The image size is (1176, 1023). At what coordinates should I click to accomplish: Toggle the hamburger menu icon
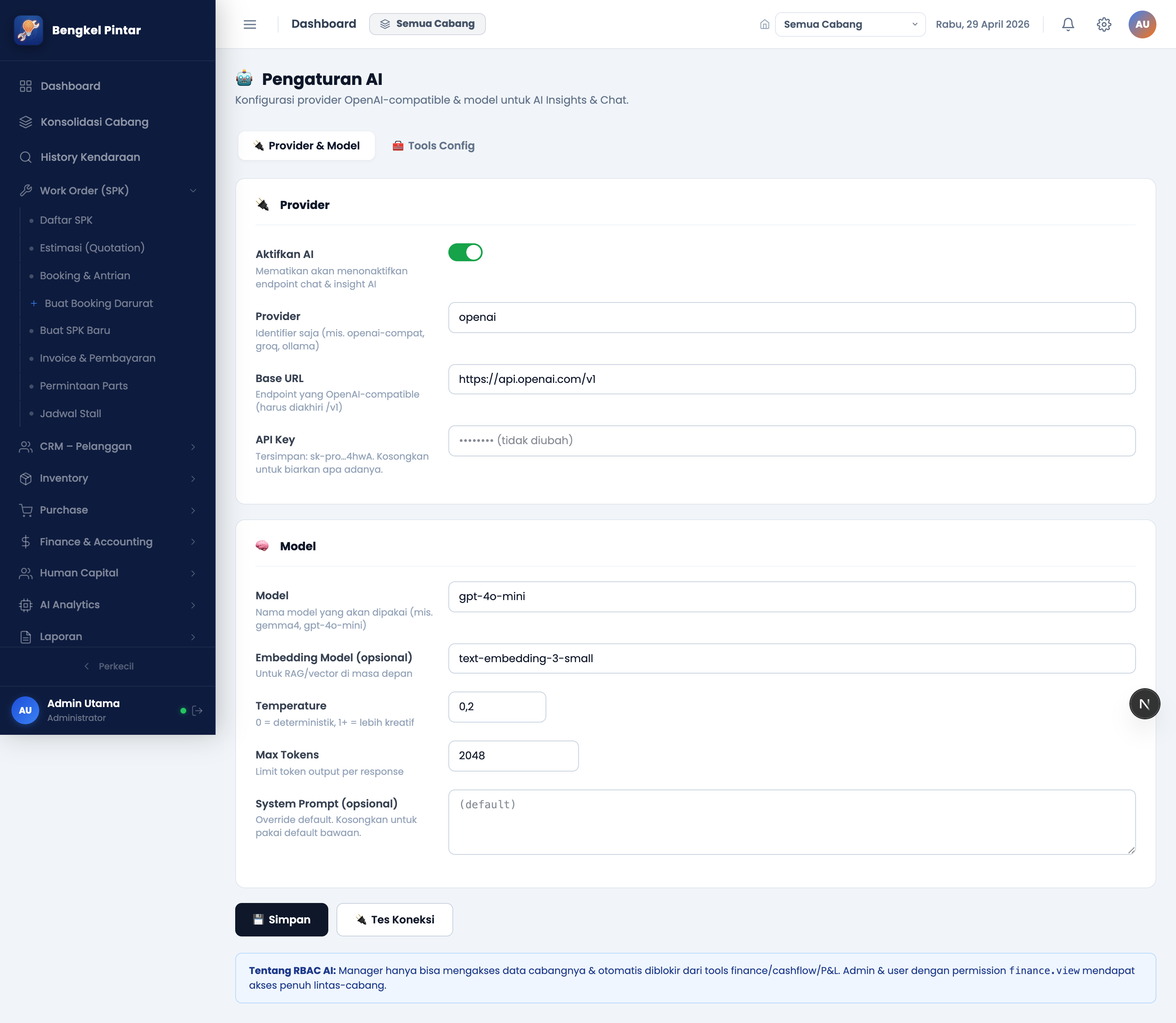coord(249,24)
